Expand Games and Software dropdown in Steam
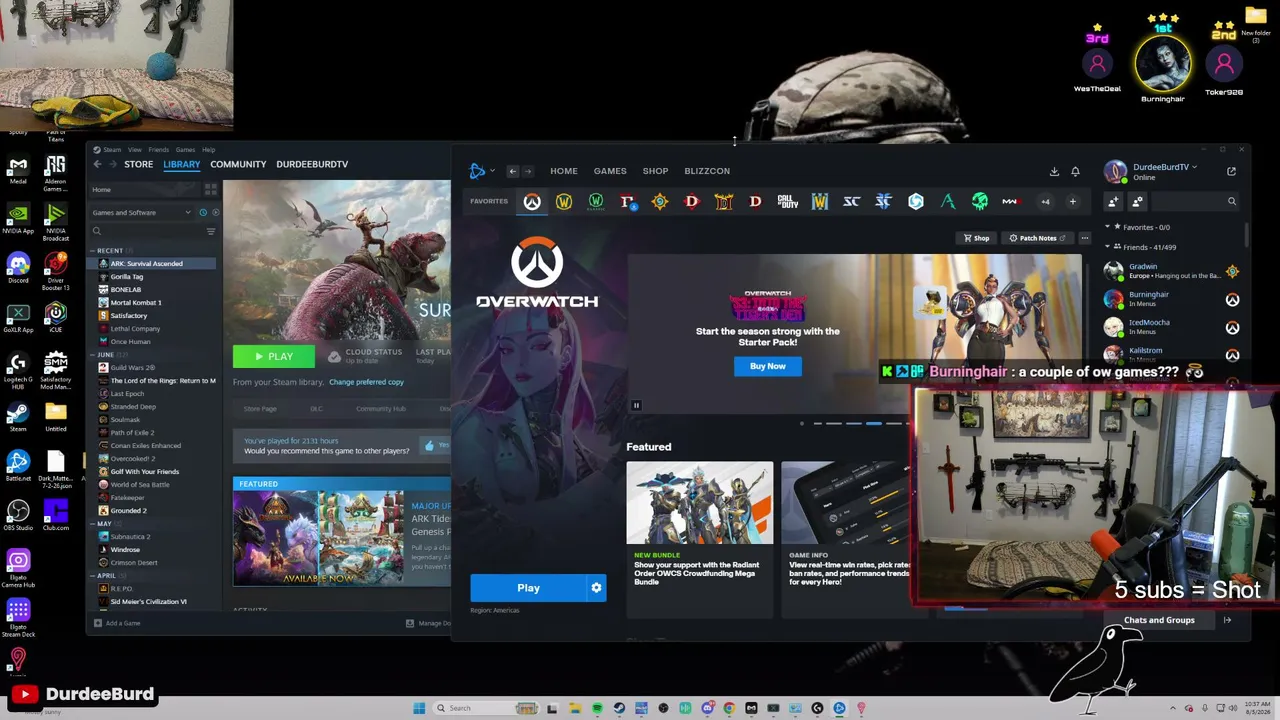 click(141, 212)
